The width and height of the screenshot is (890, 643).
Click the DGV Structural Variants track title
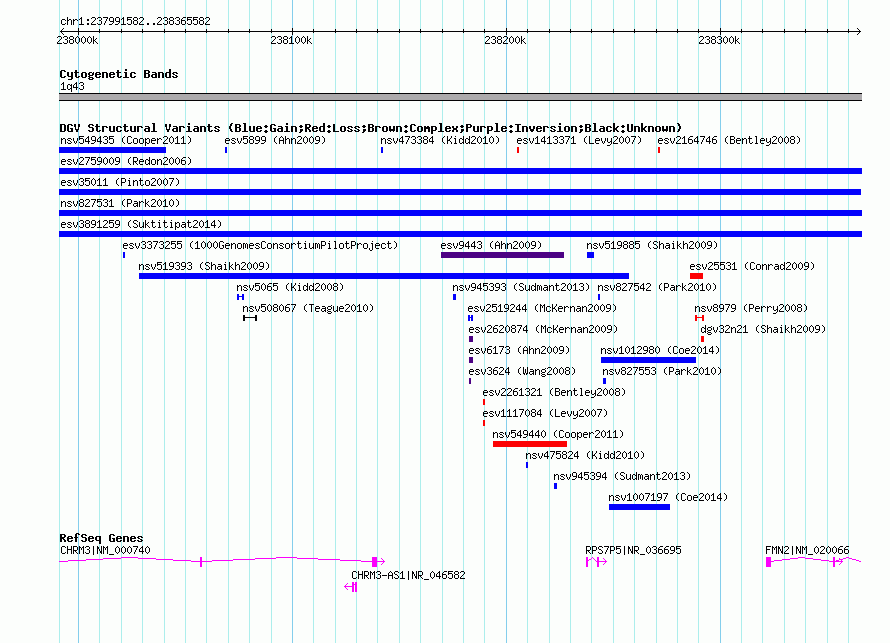[370, 128]
